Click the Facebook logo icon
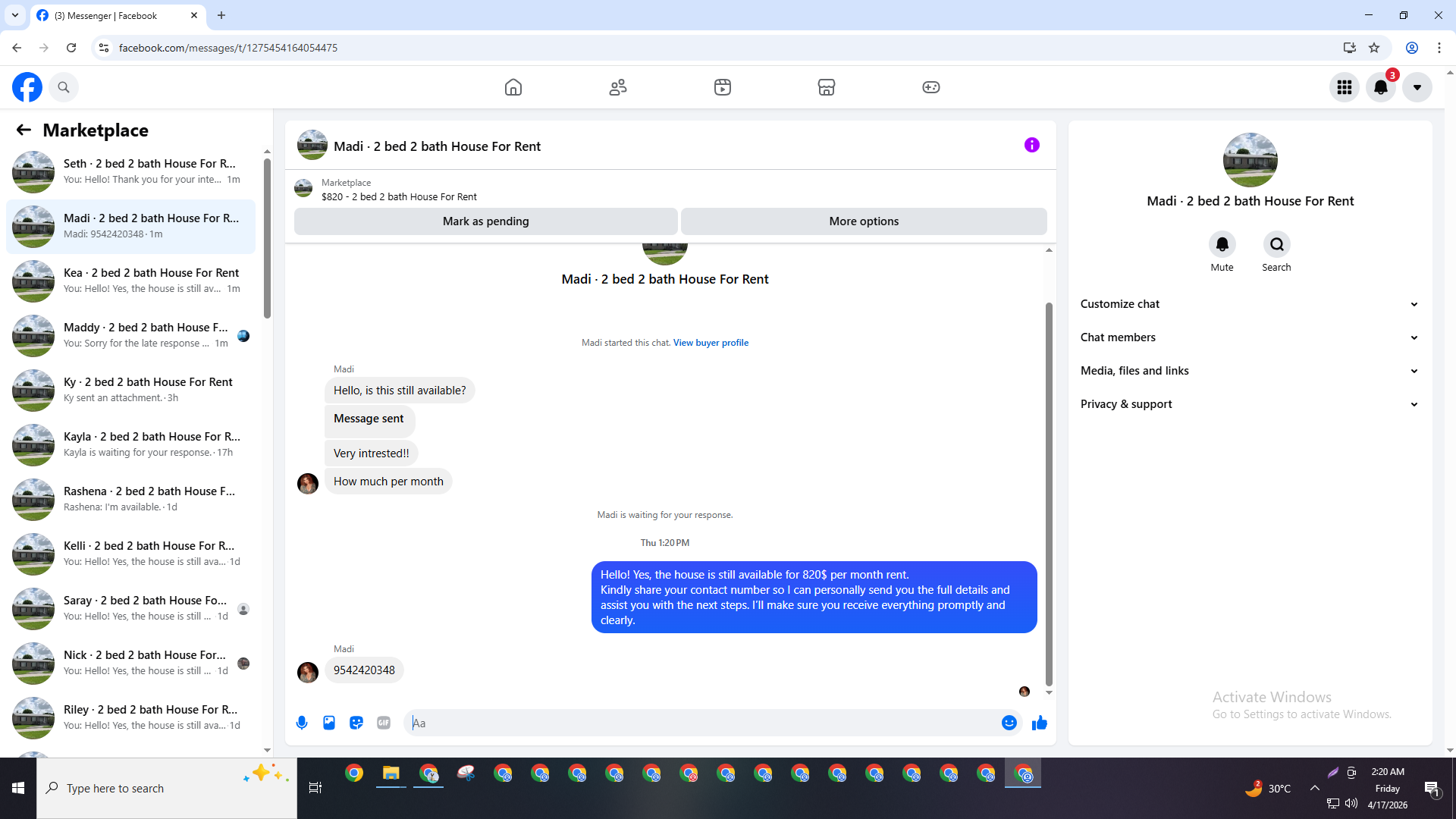The height and width of the screenshot is (819, 1456). coord(27,87)
